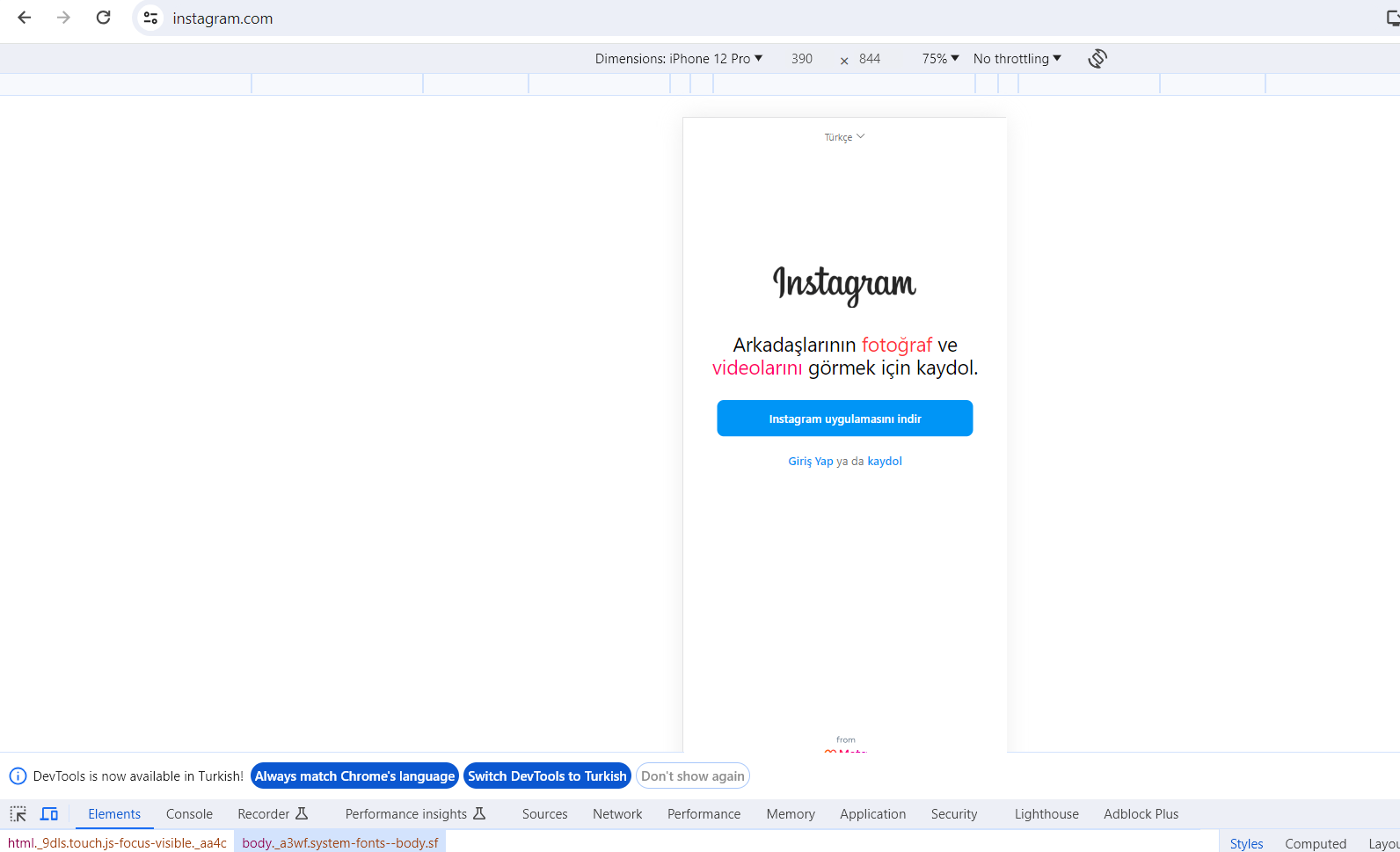Follow the Giriş Yap link
This screenshot has width=1400, height=852.
click(x=811, y=462)
